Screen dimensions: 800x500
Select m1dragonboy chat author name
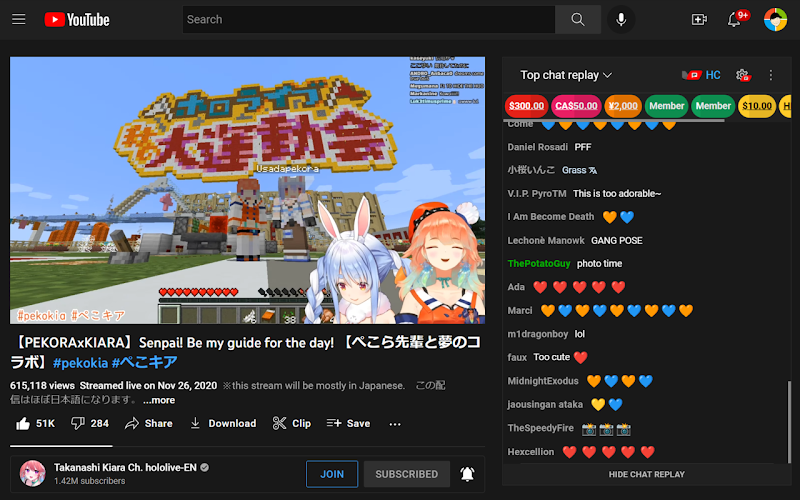click(x=537, y=334)
